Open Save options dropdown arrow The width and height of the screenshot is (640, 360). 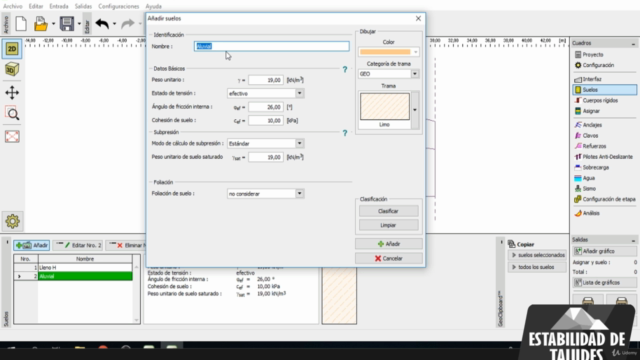coord(79,24)
